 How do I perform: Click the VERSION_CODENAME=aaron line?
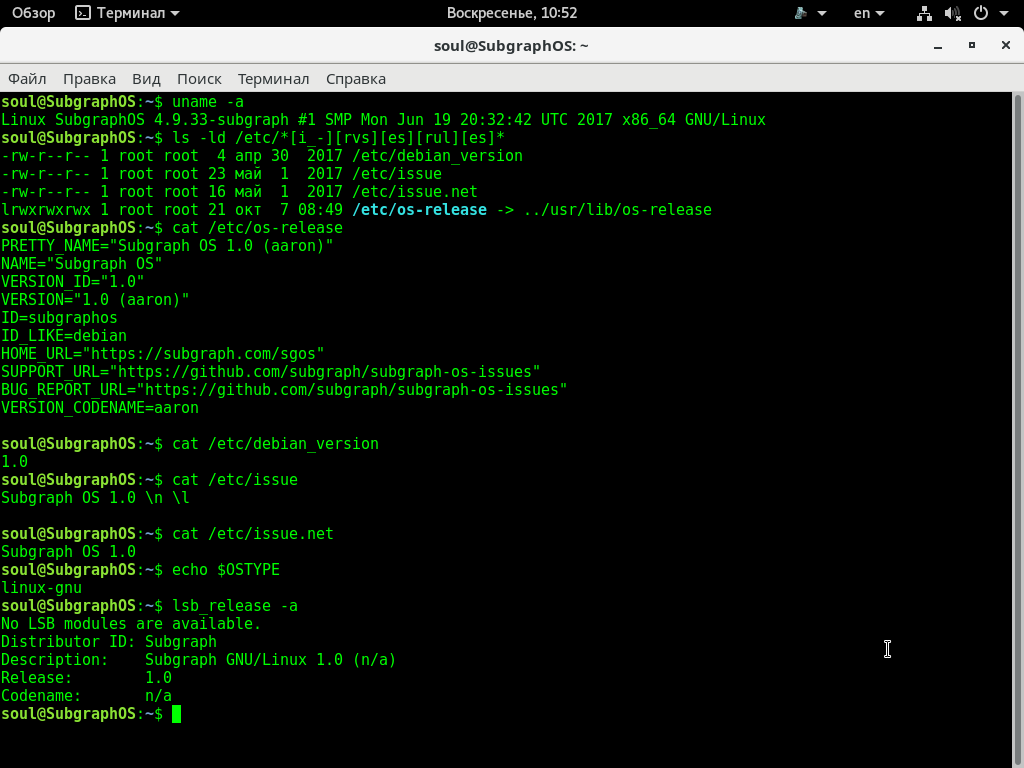pos(100,408)
